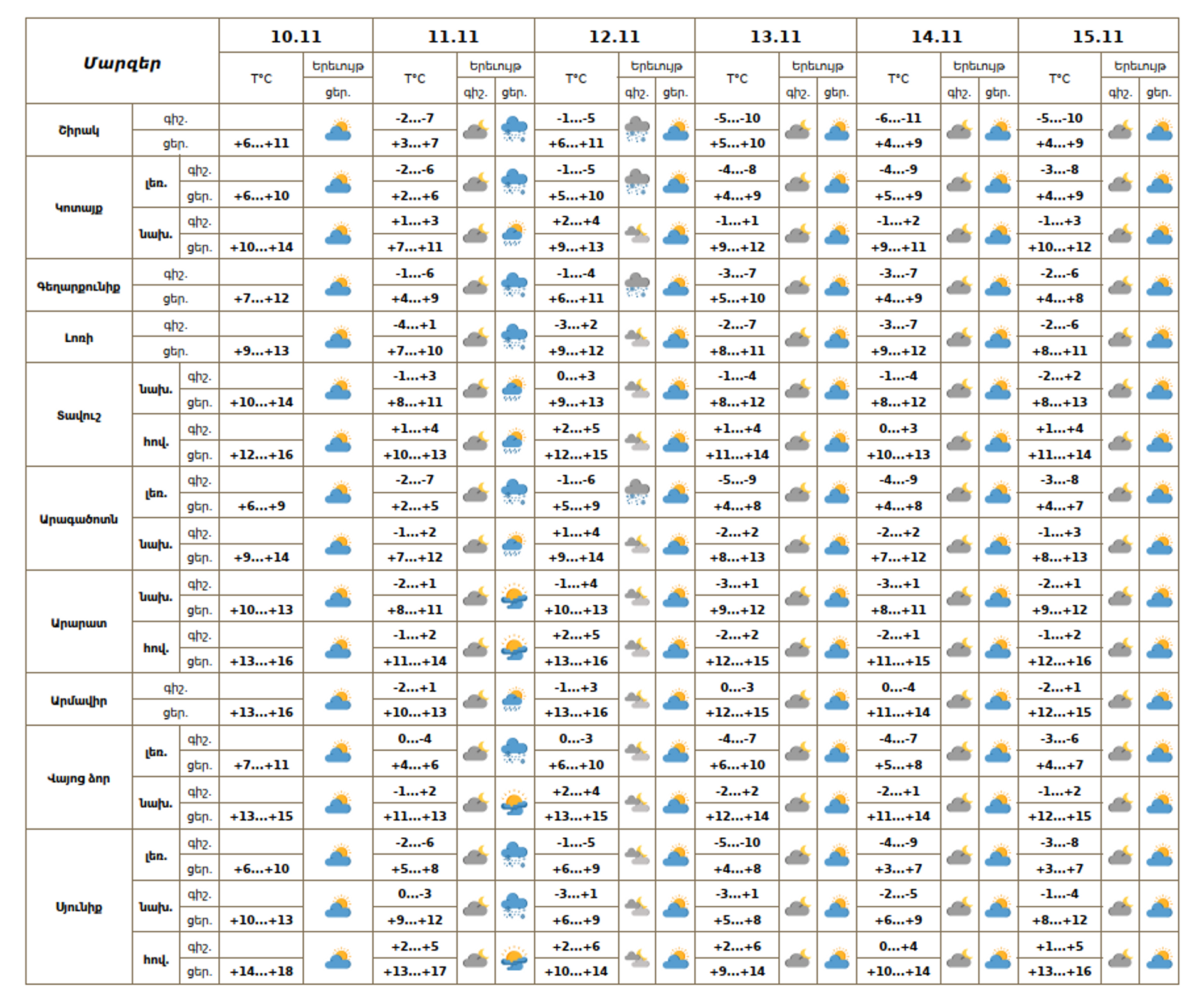Click the T°C header under 10.11
This screenshot has width=1204, height=999.
[261, 78]
